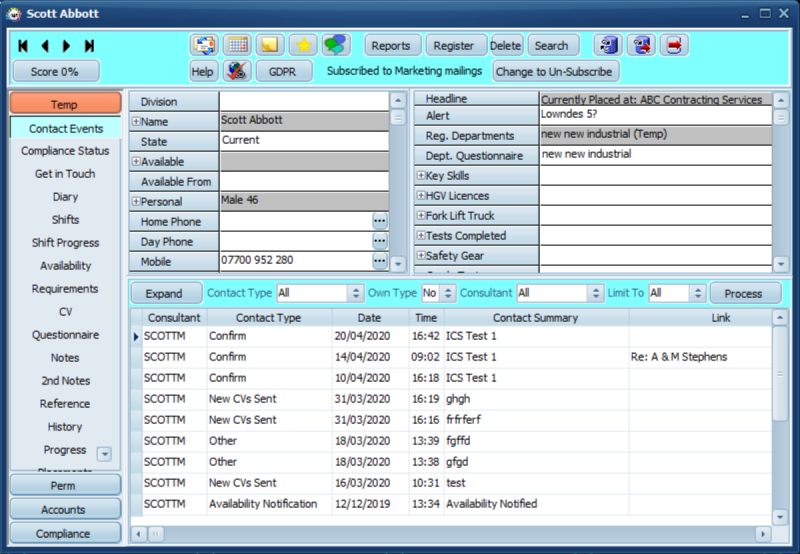Open the Availability sidebar item
Screen dimensions: 800x554
[65, 266]
